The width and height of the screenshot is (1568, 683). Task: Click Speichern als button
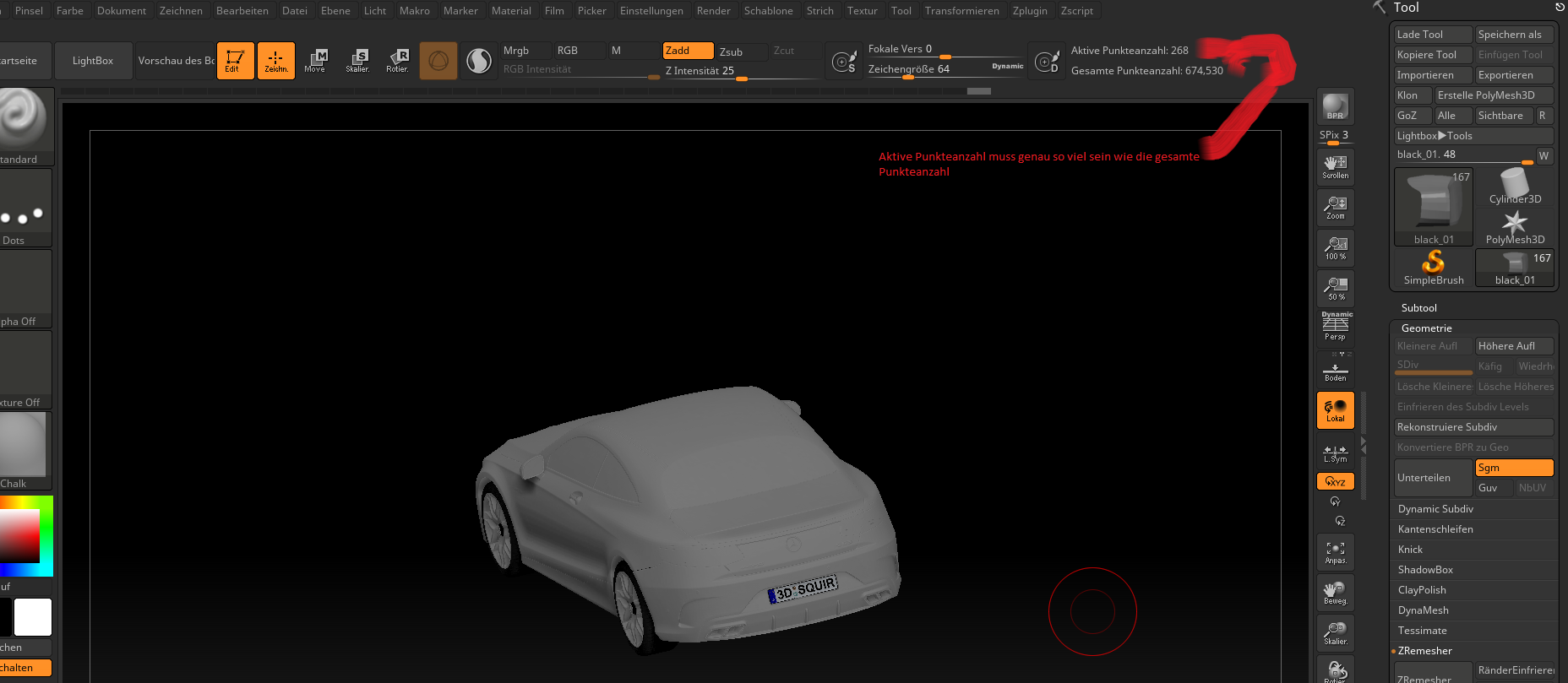coord(1514,35)
